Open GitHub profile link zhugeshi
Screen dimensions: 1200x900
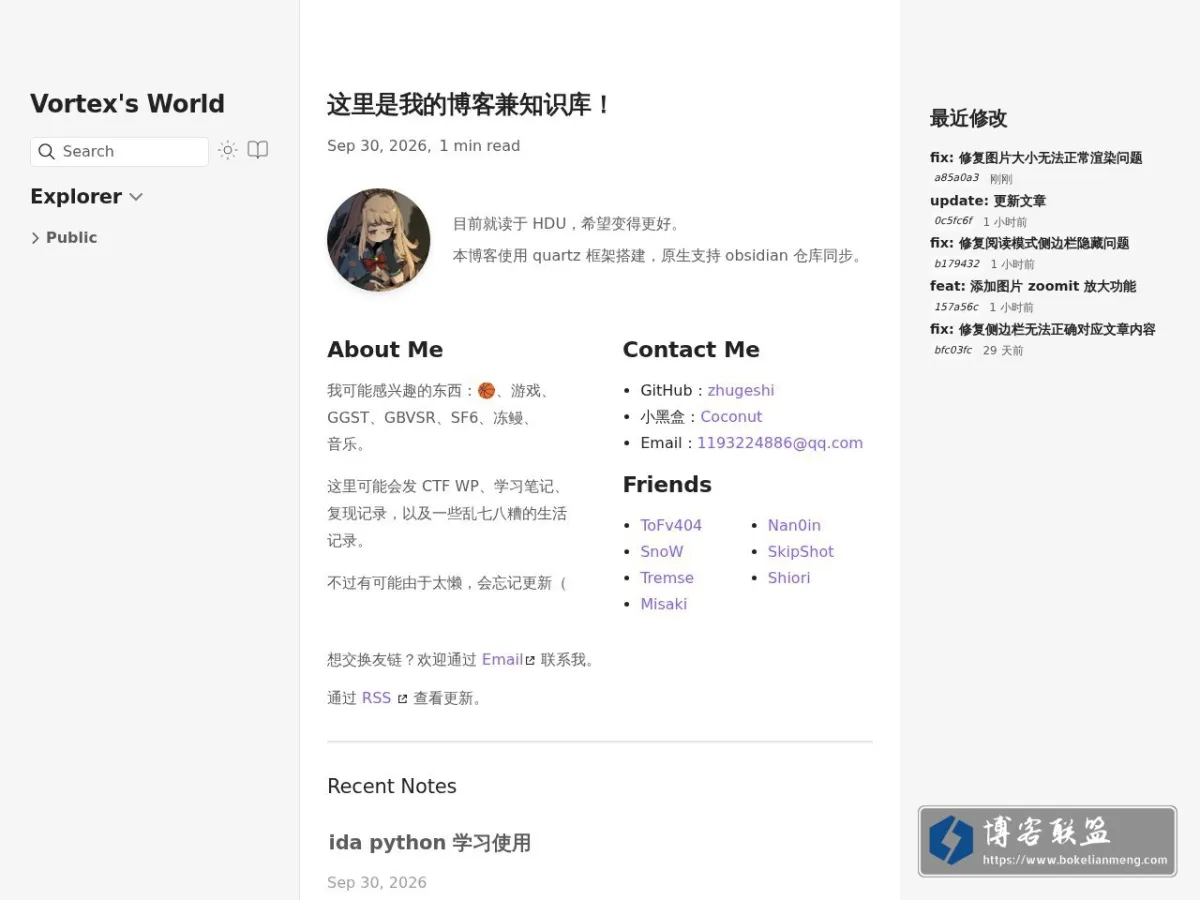pos(741,390)
